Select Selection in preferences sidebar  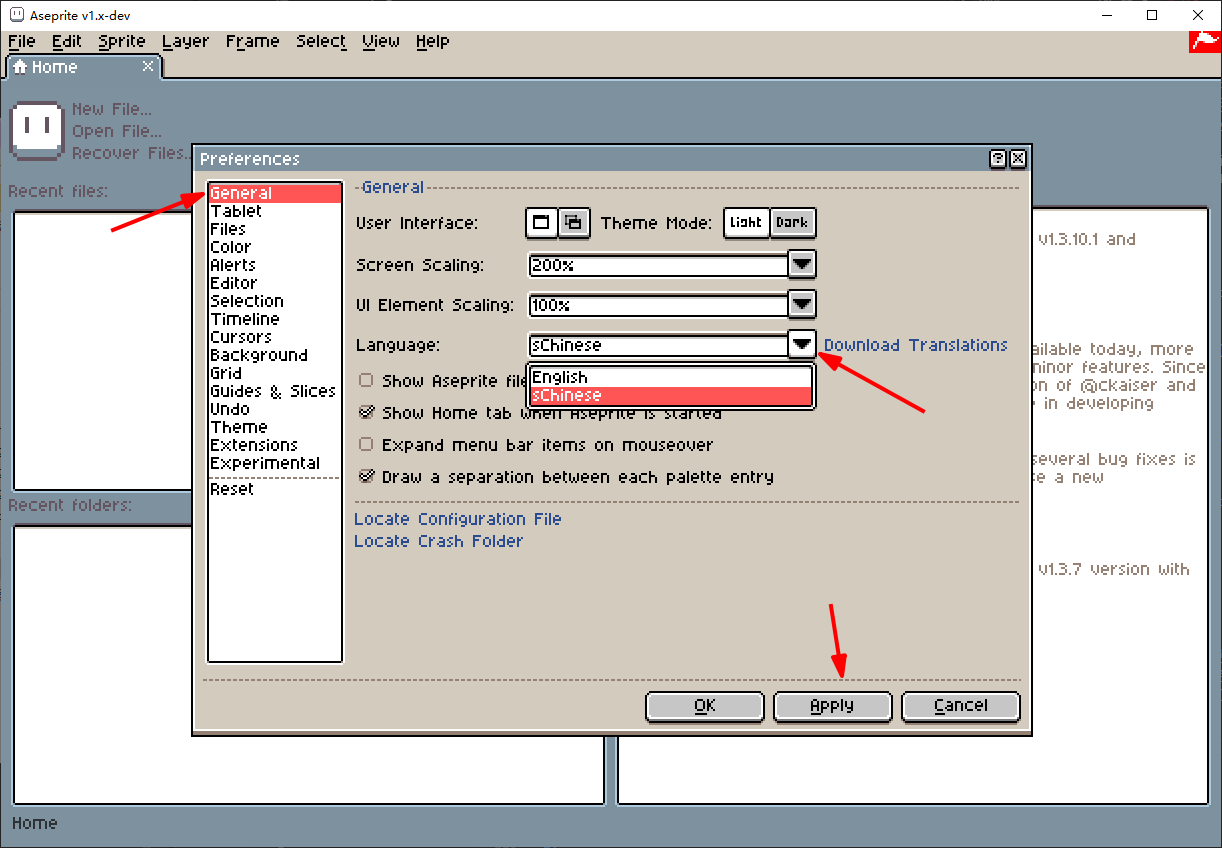click(275, 301)
